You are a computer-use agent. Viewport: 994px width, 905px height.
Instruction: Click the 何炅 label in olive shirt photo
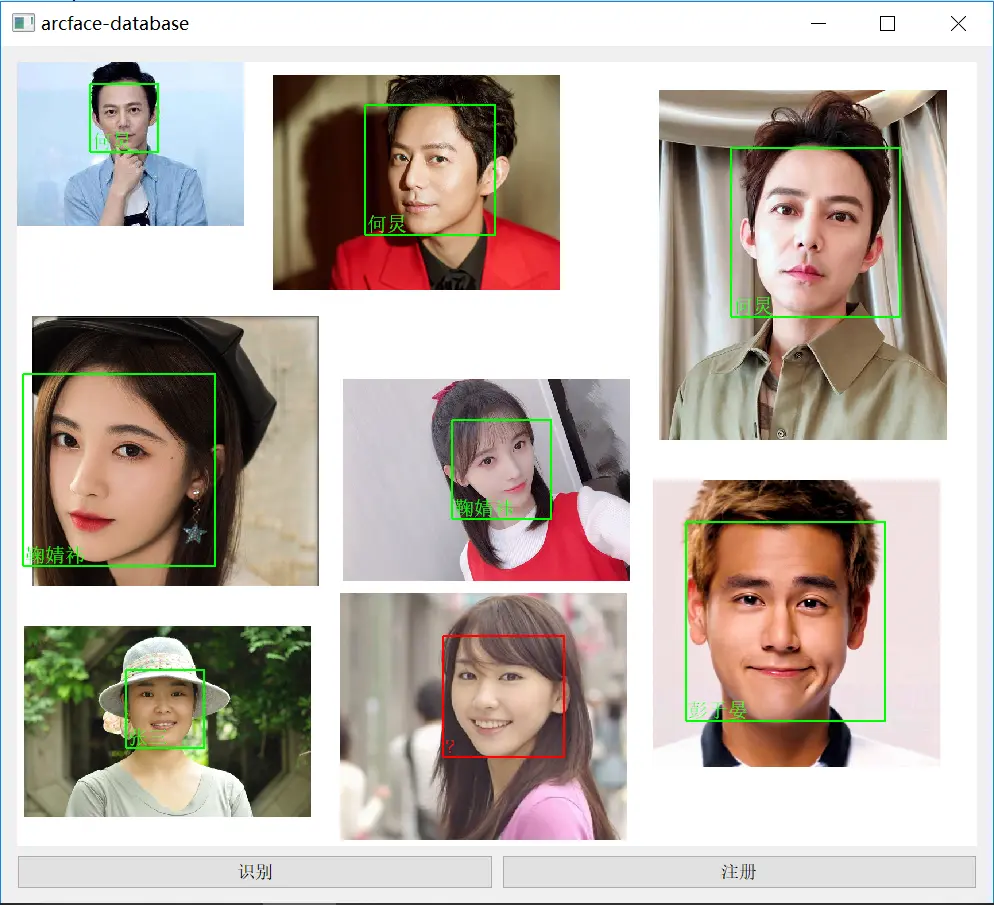coord(752,306)
